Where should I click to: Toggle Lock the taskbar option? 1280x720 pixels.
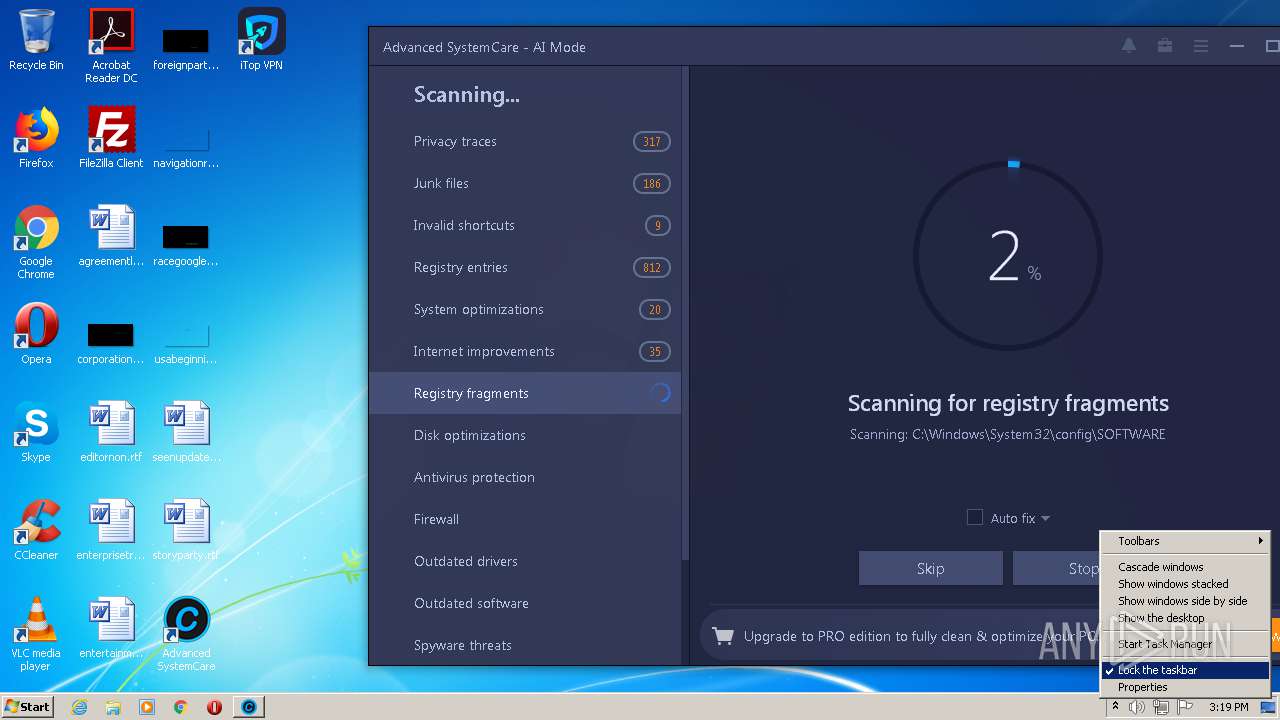1185,670
